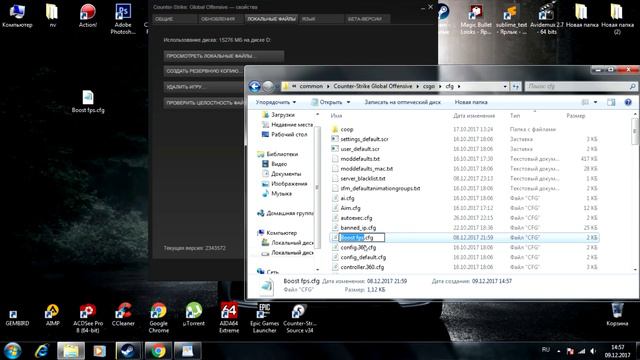This screenshot has height=360, width=640.
Task: Open the Betas tab in properties
Action: point(367,19)
